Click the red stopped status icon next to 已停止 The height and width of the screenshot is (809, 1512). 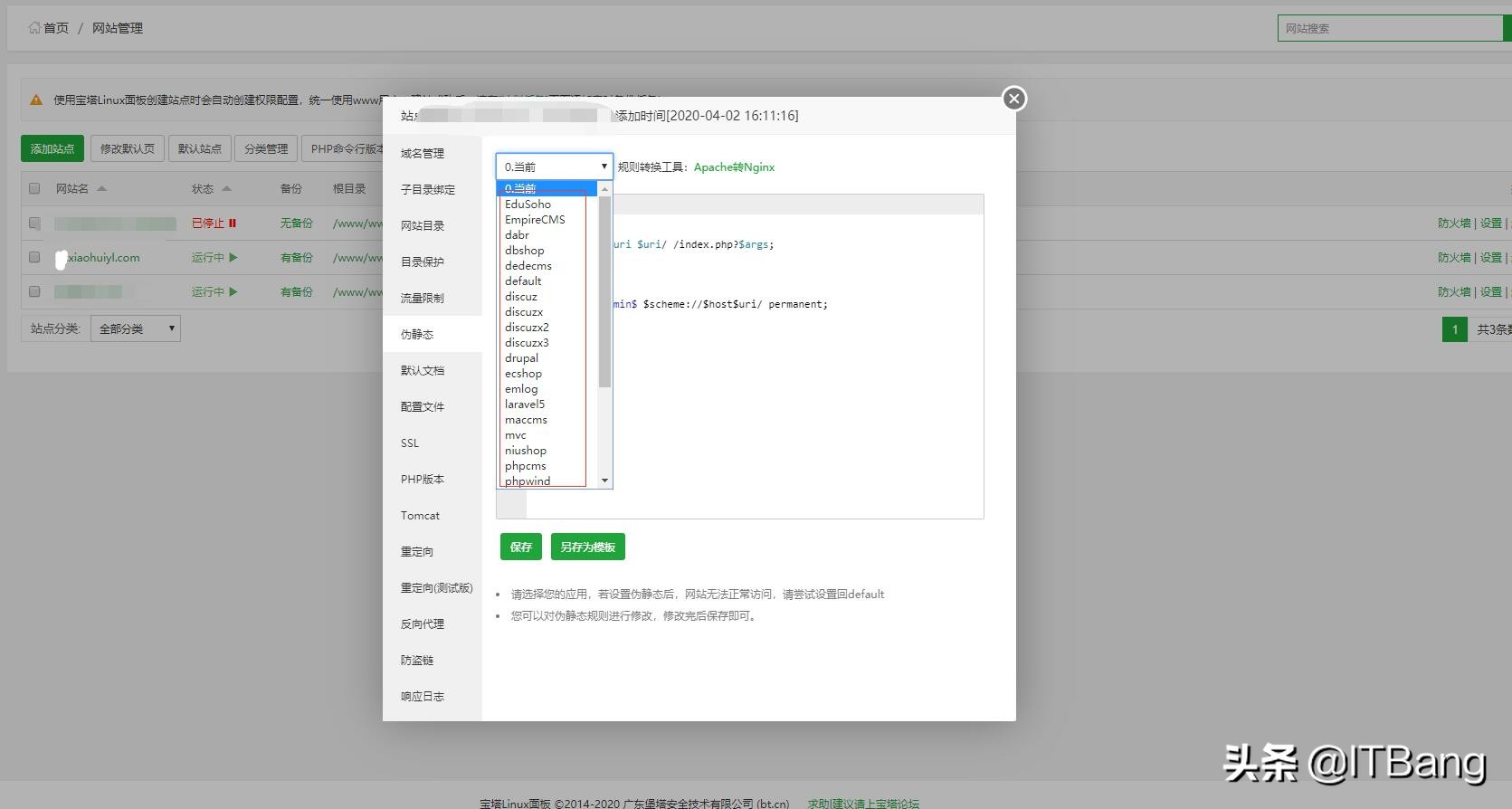[x=233, y=223]
